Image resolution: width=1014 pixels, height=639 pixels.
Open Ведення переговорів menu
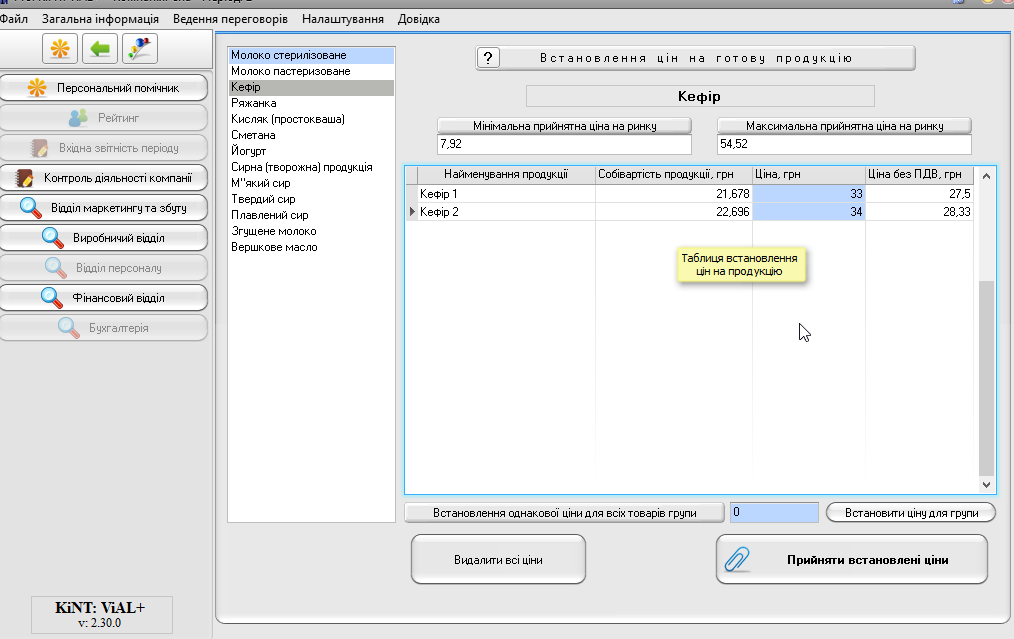click(230, 19)
